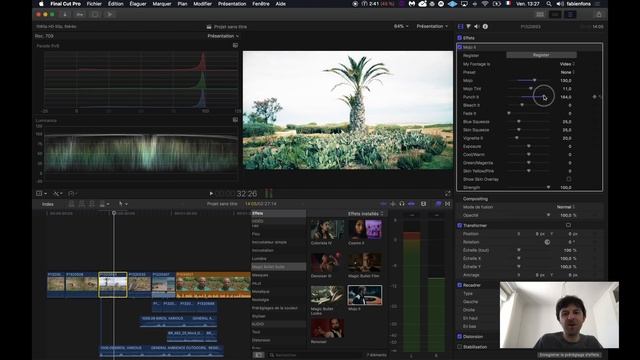
Task: Open the viewer Présentation dropdown
Action: (x=432, y=26)
